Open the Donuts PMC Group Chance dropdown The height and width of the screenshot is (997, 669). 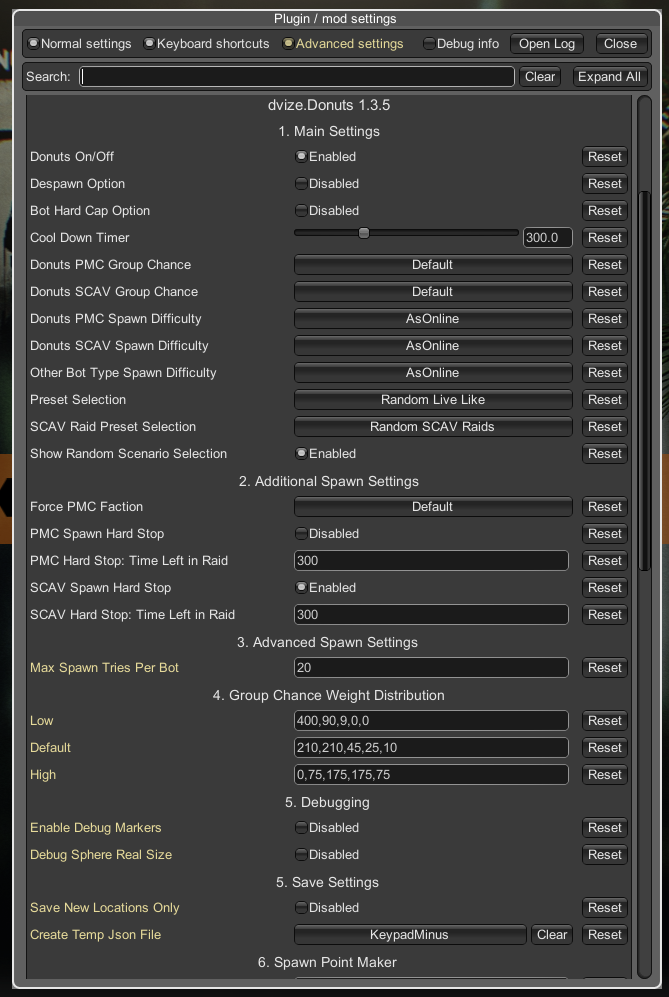pyautogui.click(x=432, y=265)
